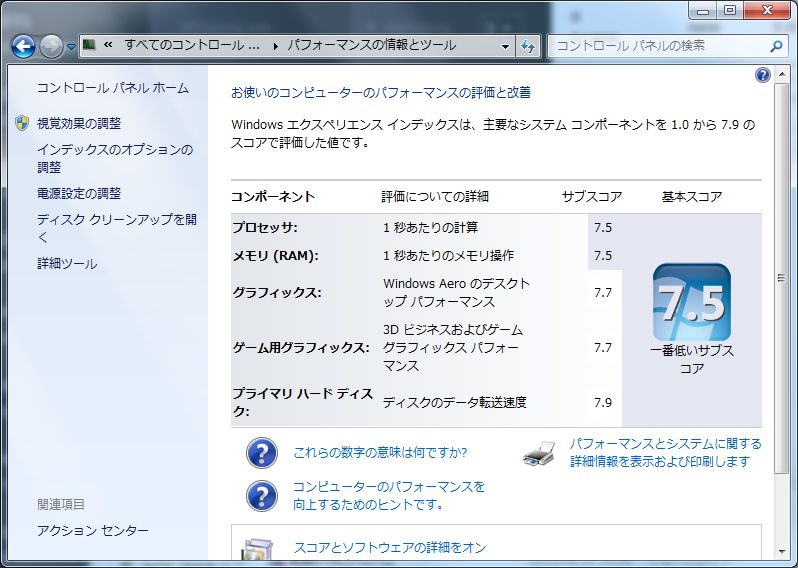Click パフォーマンスの情報とツール breadcrumb

[372, 45]
